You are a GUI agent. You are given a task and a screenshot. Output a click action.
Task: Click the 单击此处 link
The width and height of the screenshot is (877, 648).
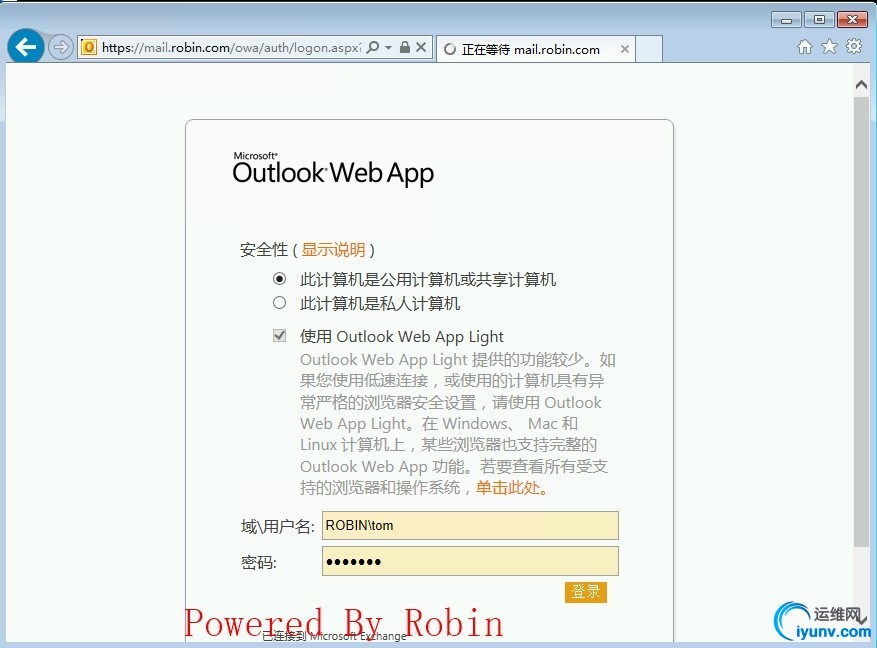point(508,488)
